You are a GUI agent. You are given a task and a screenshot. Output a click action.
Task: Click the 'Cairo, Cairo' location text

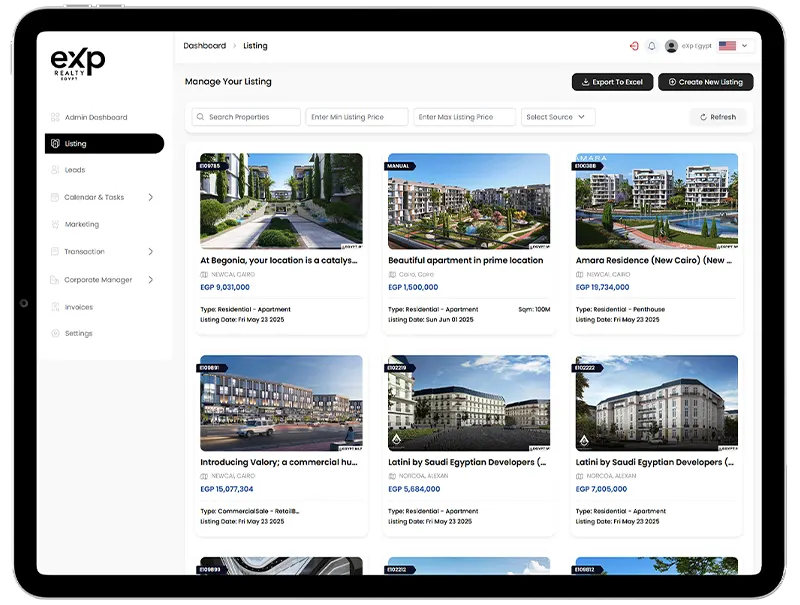point(416,274)
